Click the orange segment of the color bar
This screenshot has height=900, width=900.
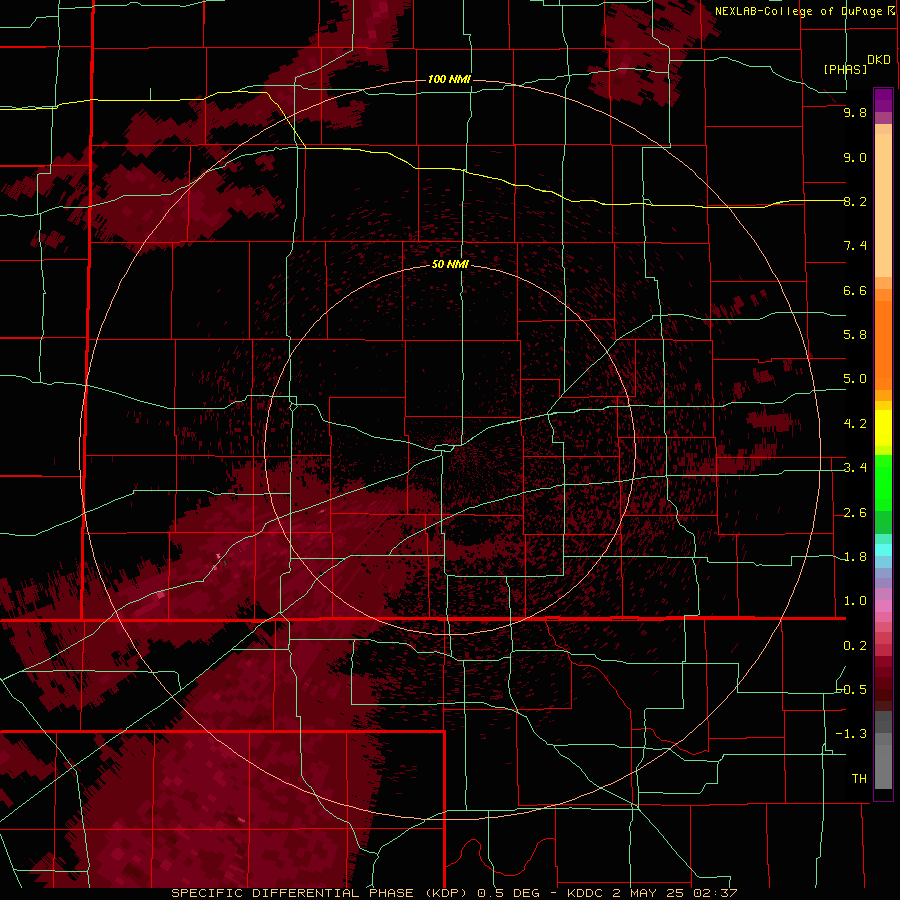[883, 344]
